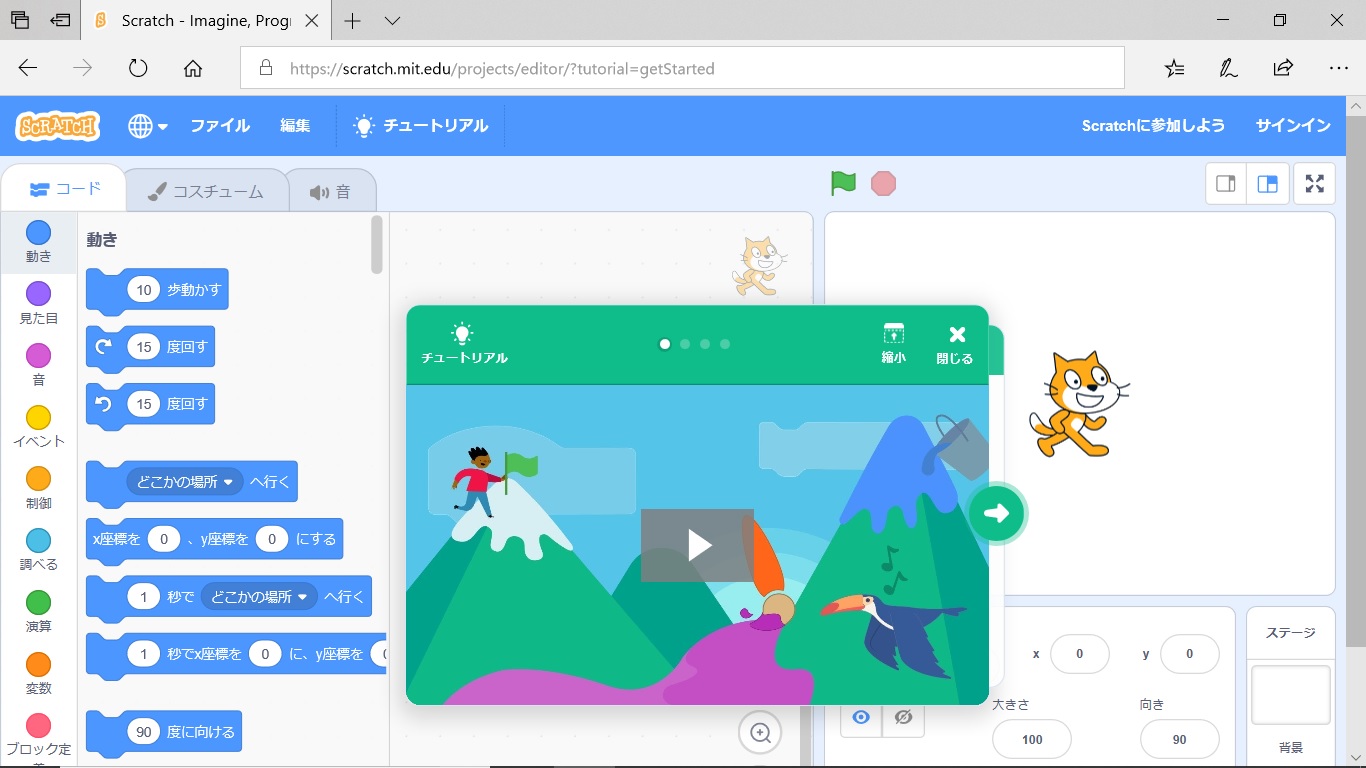Select the 動き block category
The image size is (1366, 768).
click(38, 243)
